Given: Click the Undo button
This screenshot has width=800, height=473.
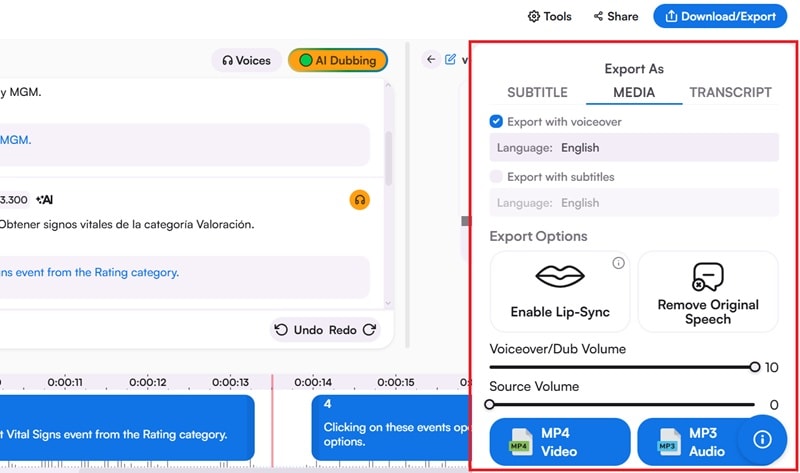Looking at the screenshot, I should click(299, 330).
